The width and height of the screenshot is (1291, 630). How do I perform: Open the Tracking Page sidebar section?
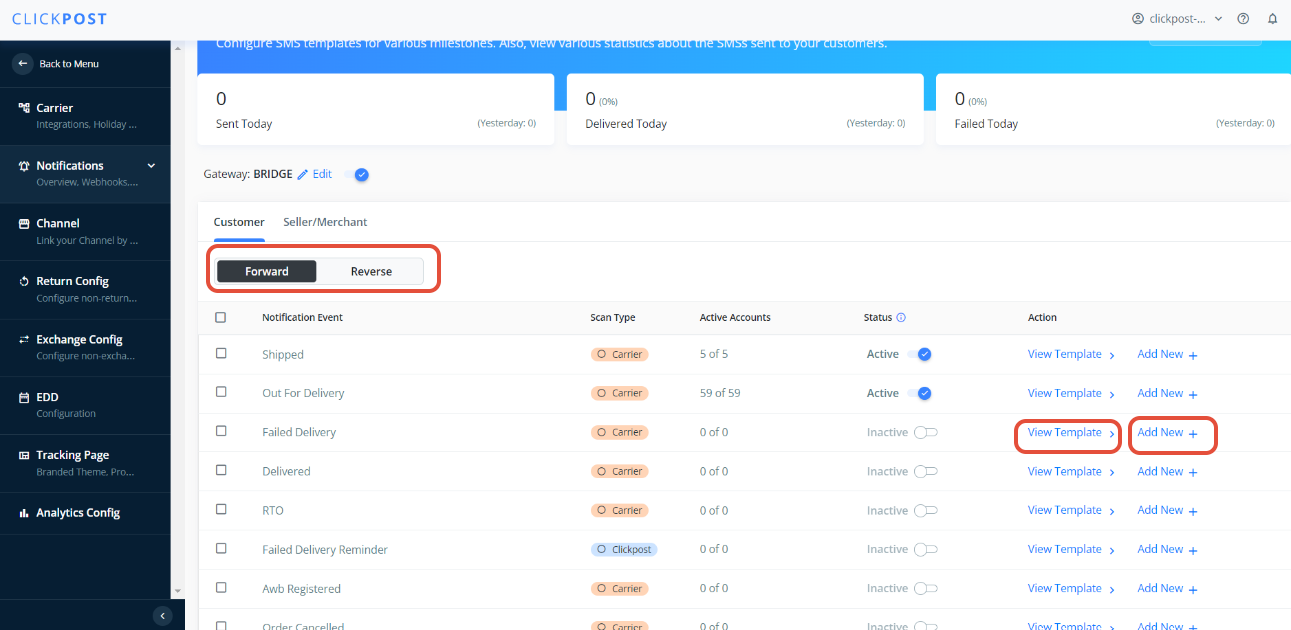85,463
